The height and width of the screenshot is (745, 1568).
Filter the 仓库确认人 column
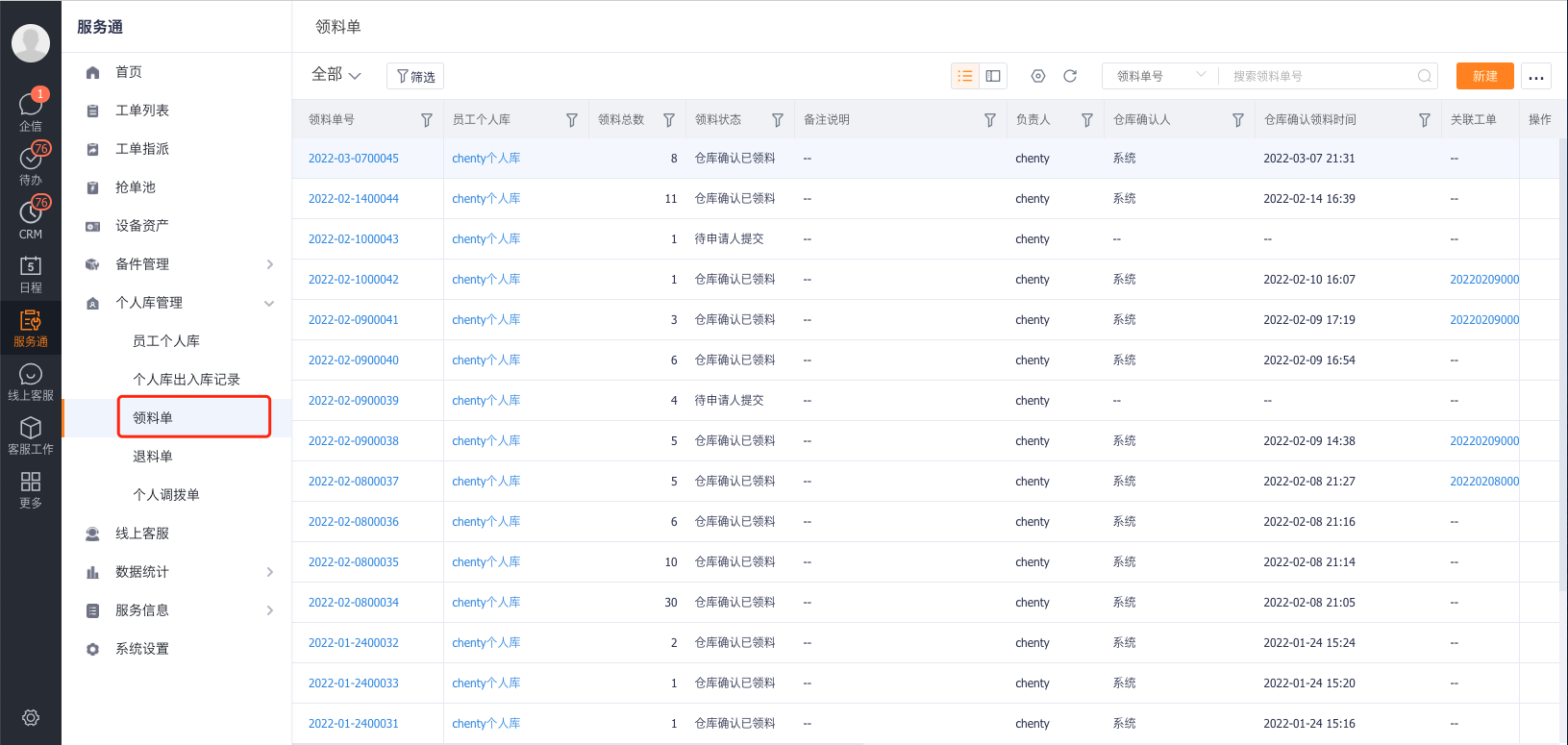[1238, 120]
